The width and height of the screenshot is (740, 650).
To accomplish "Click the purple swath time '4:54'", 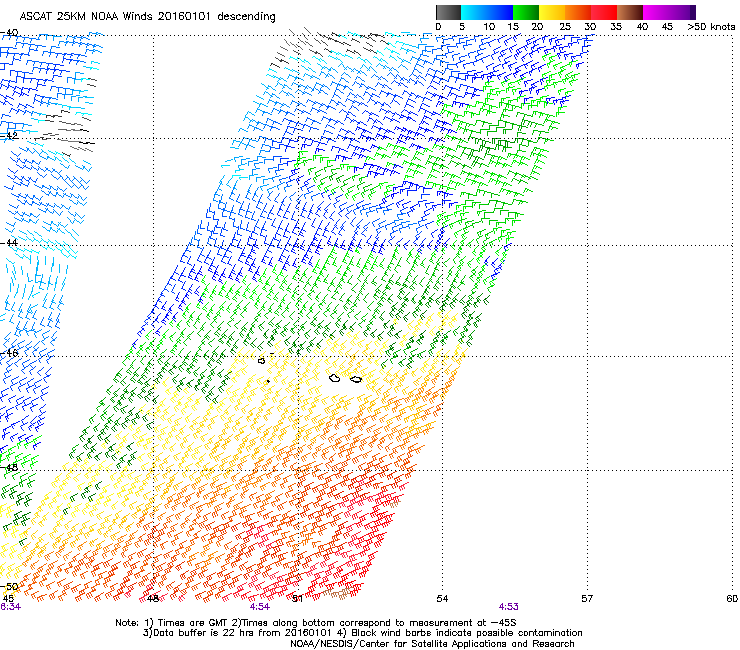I will pyautogui.click(x=260, y=607).
